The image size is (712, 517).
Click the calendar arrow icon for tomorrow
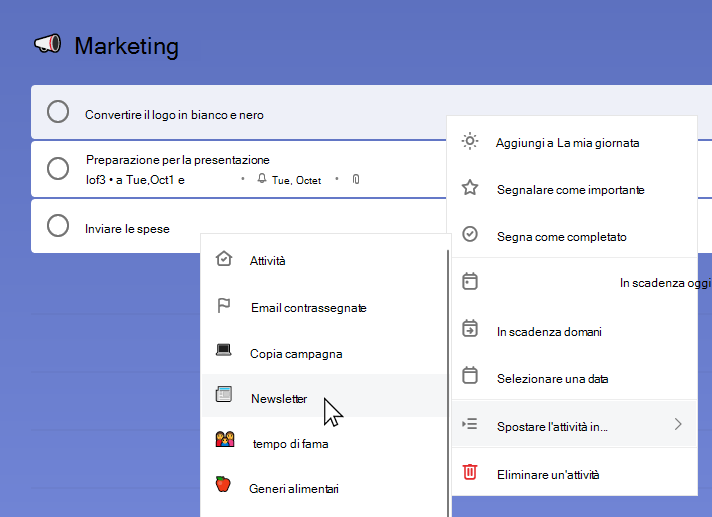(470, 328)
